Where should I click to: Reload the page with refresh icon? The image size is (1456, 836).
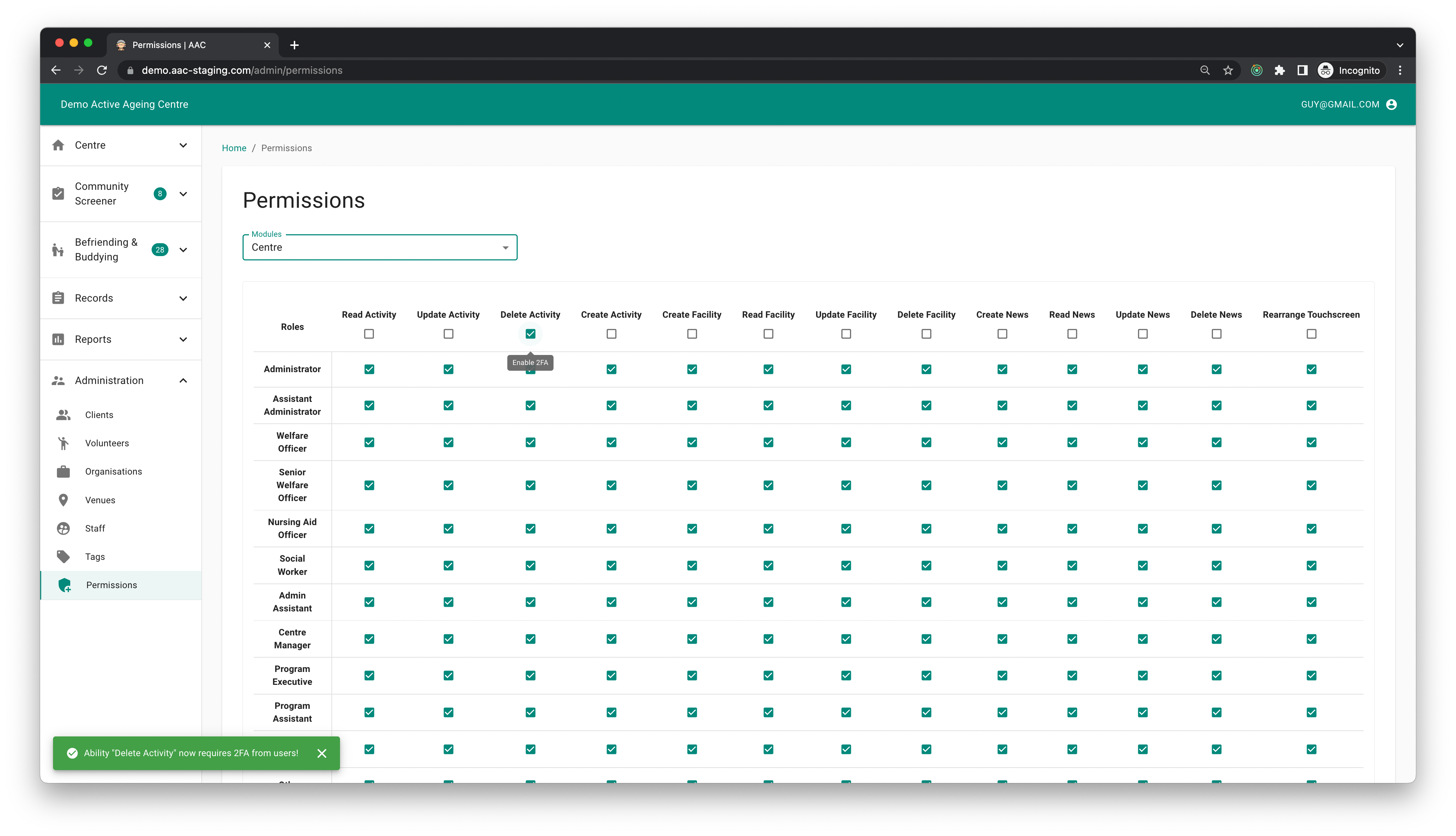(x=102, y=70)
